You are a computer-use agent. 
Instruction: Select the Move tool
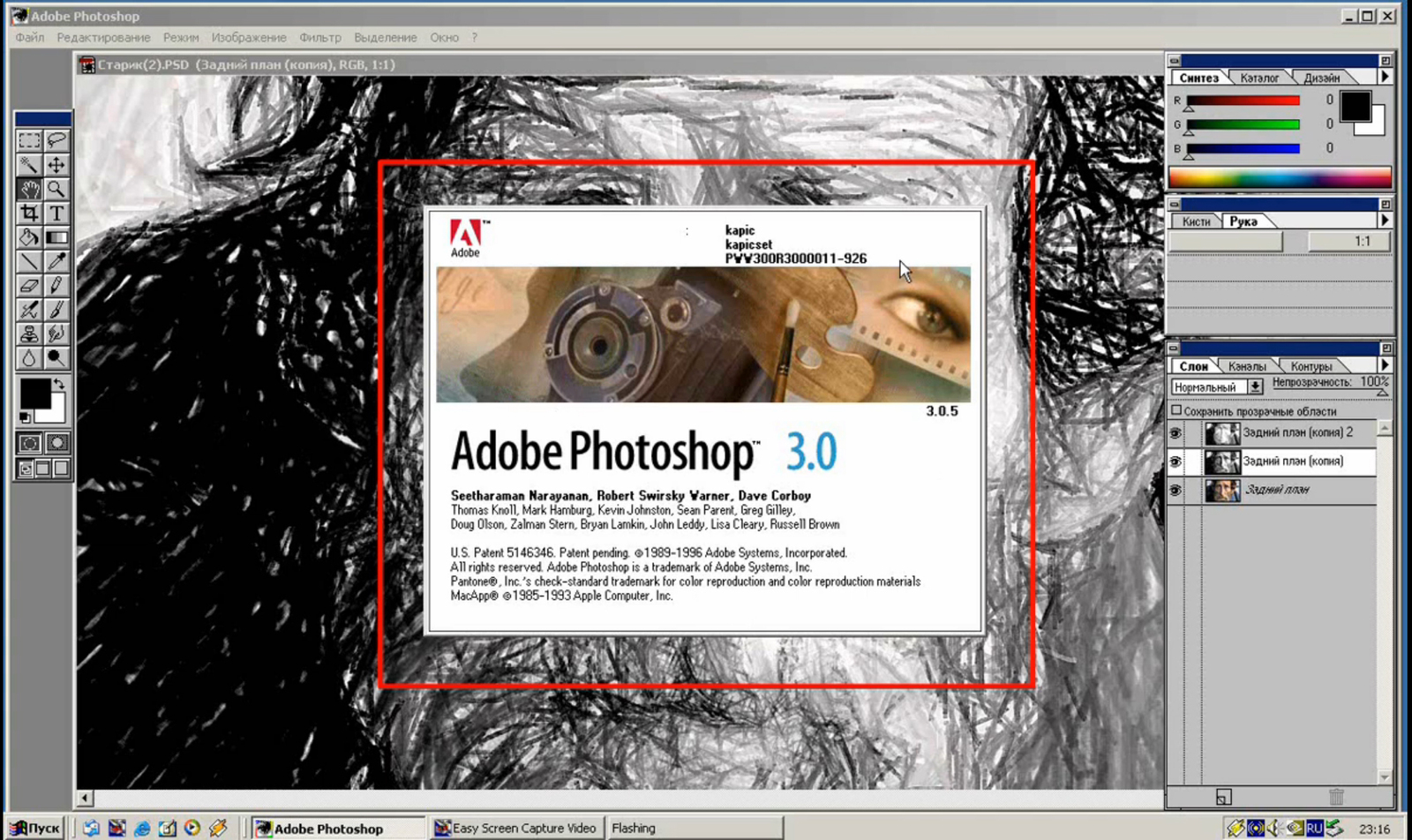56,165
